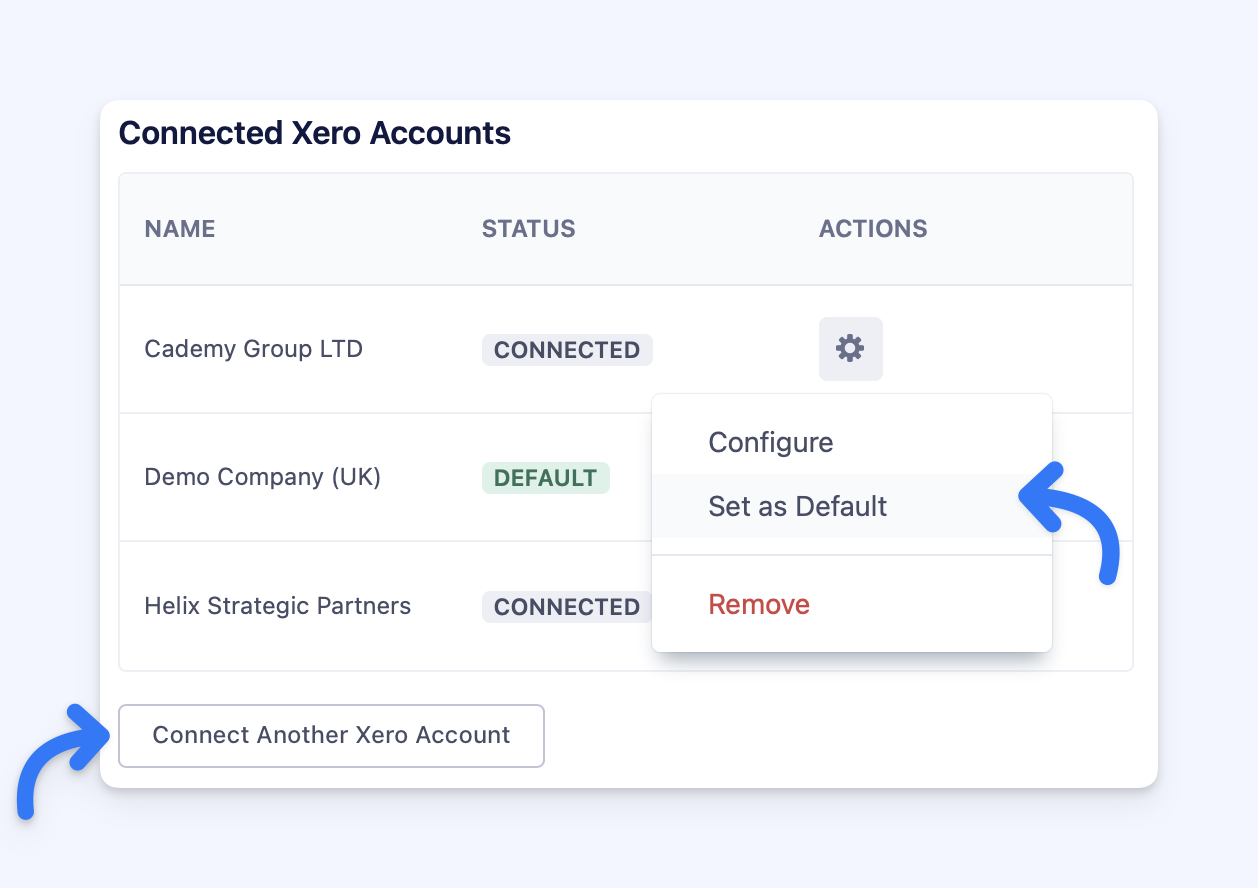Image resolution: width=1258 pixels, height=888 pixels.
Task: Select the Helix Strategic Partners account name
Action: (x=277, y=606)
